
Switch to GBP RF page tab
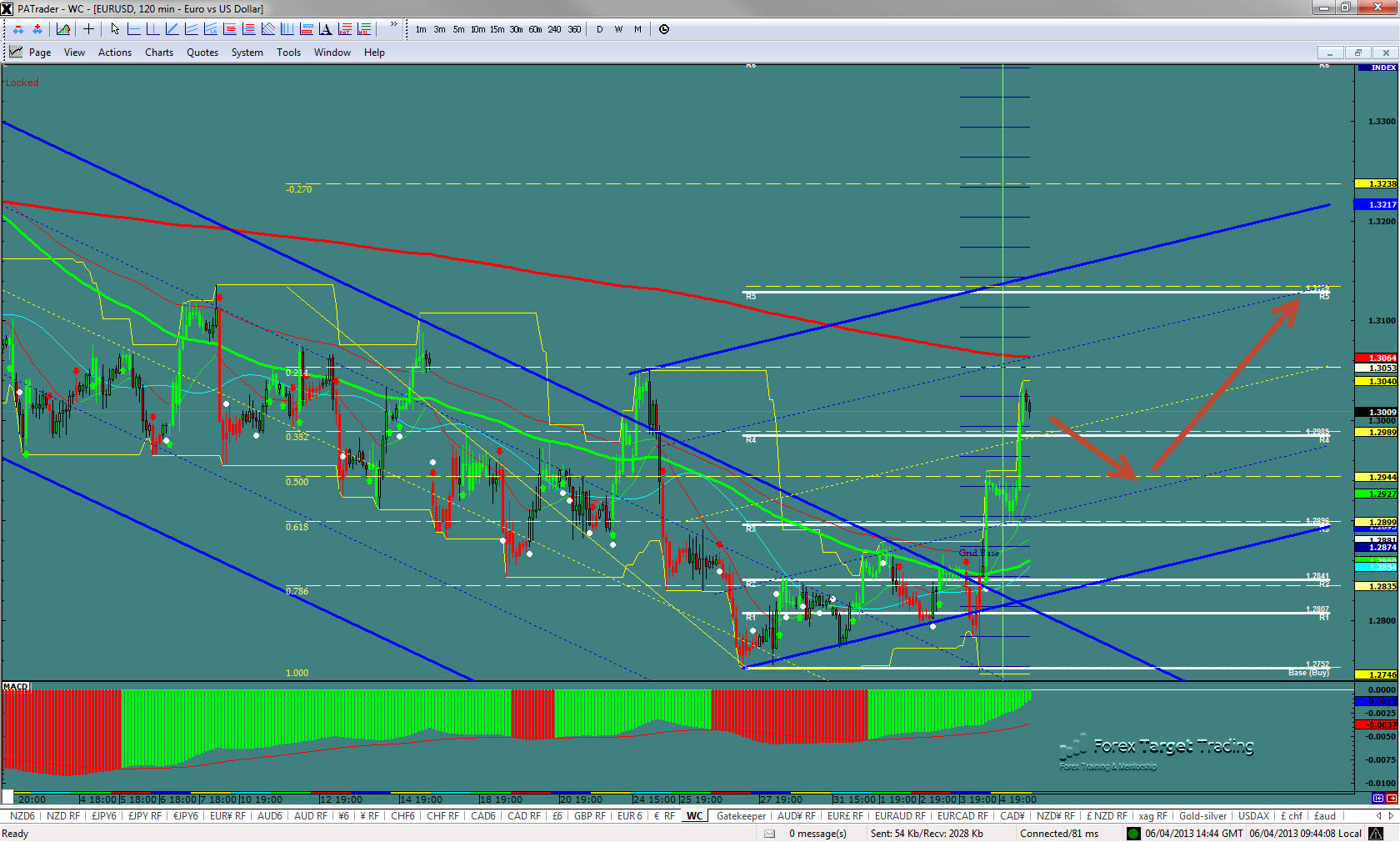[x=590, y=816]
